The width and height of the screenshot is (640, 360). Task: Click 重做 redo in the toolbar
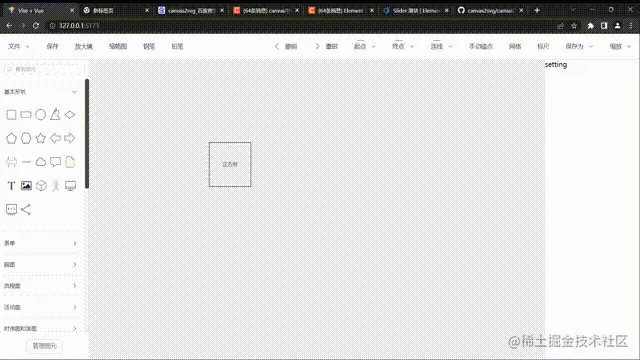[x=327, y=46]
